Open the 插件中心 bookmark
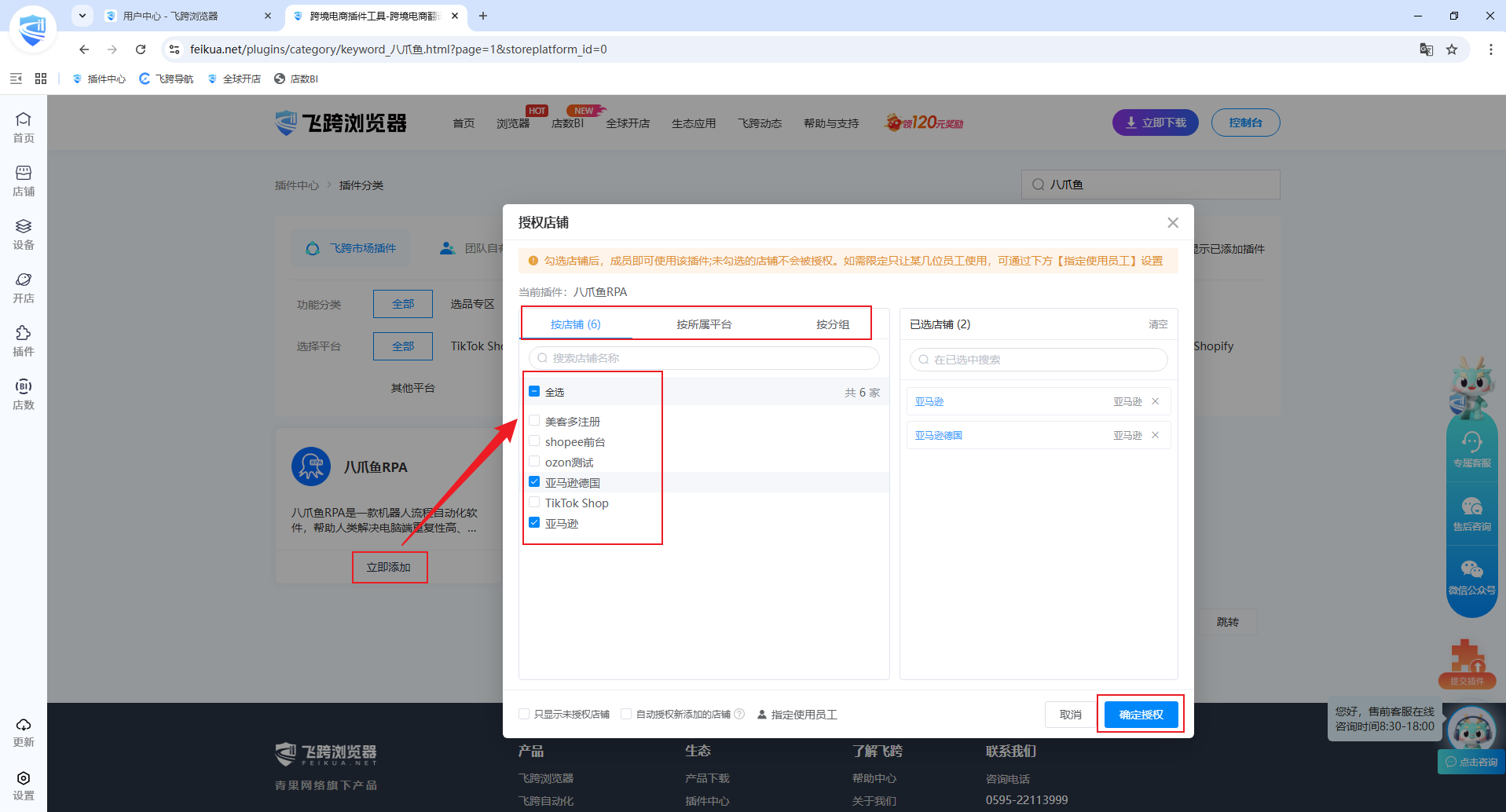The height and width of the screenshot is (812, 1506). point(99,79)
